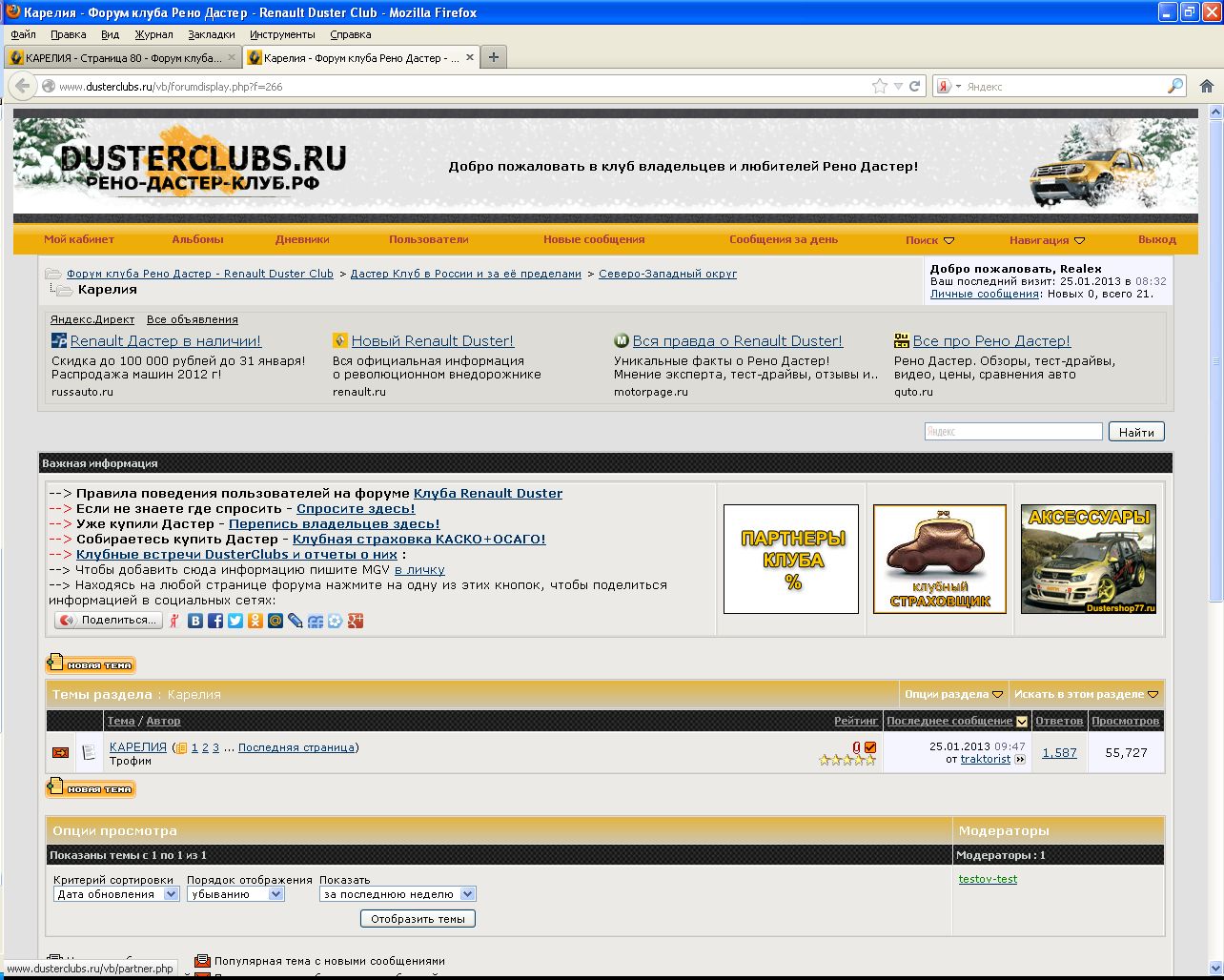Click the folder icon in breadcrumb navigation
This screenshot has width=1224, height=980.
[53, 275]
